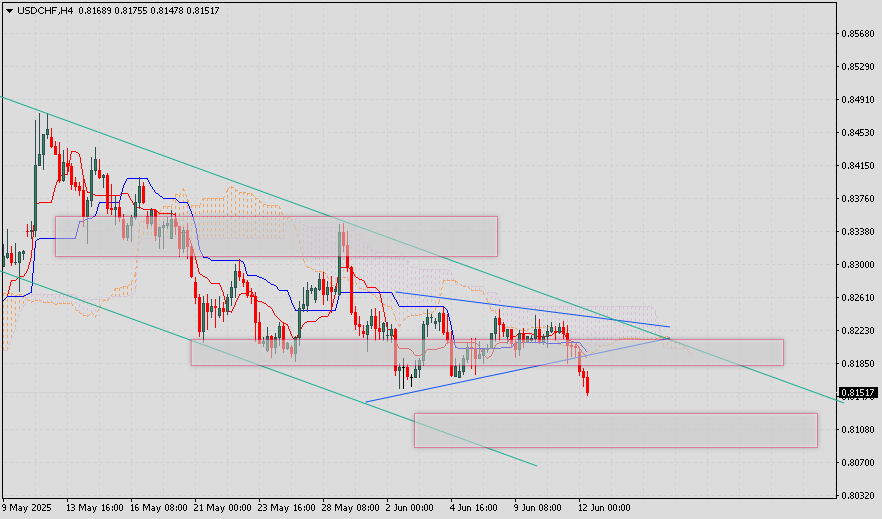Select the upper green descending channel line
The width and height of the screenshot is (882, 519).
point(422,250)
